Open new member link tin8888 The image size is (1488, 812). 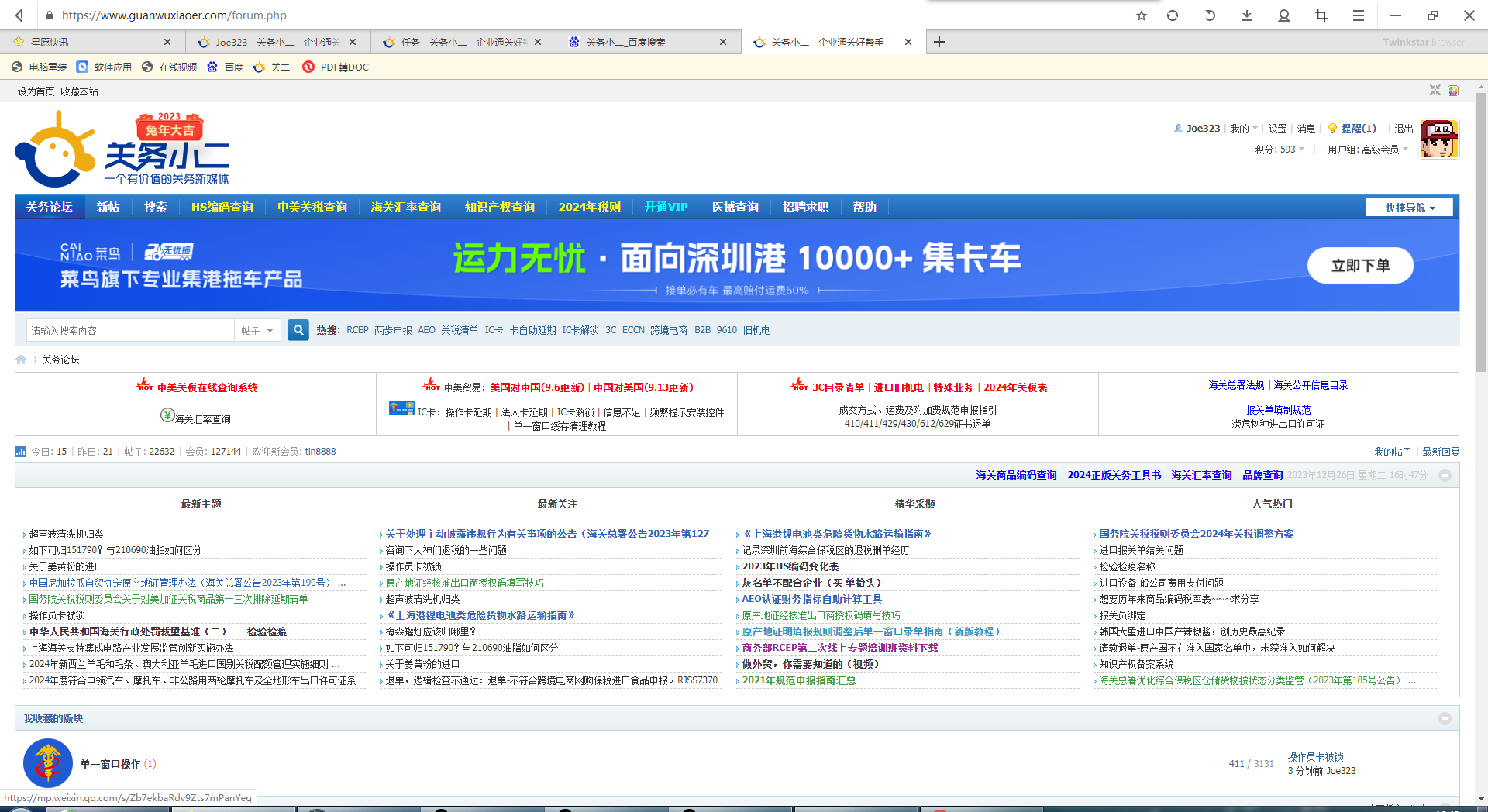pyautogui.click(x=320, y=452)
